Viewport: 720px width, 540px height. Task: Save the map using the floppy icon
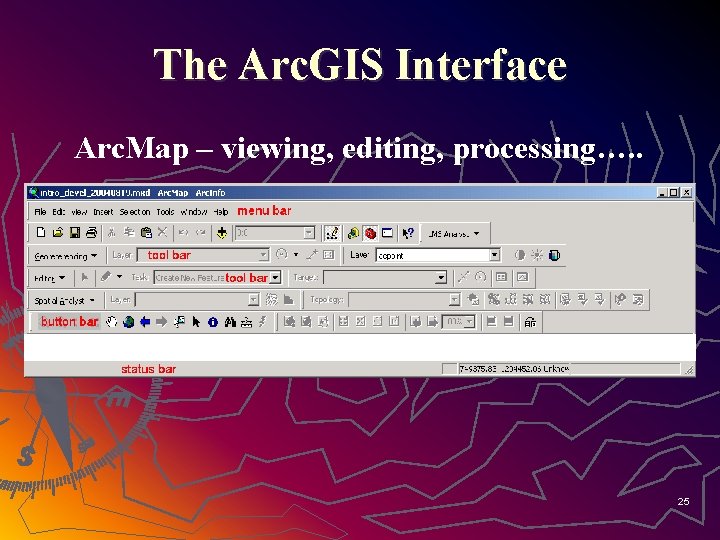(x=75, y=233)
